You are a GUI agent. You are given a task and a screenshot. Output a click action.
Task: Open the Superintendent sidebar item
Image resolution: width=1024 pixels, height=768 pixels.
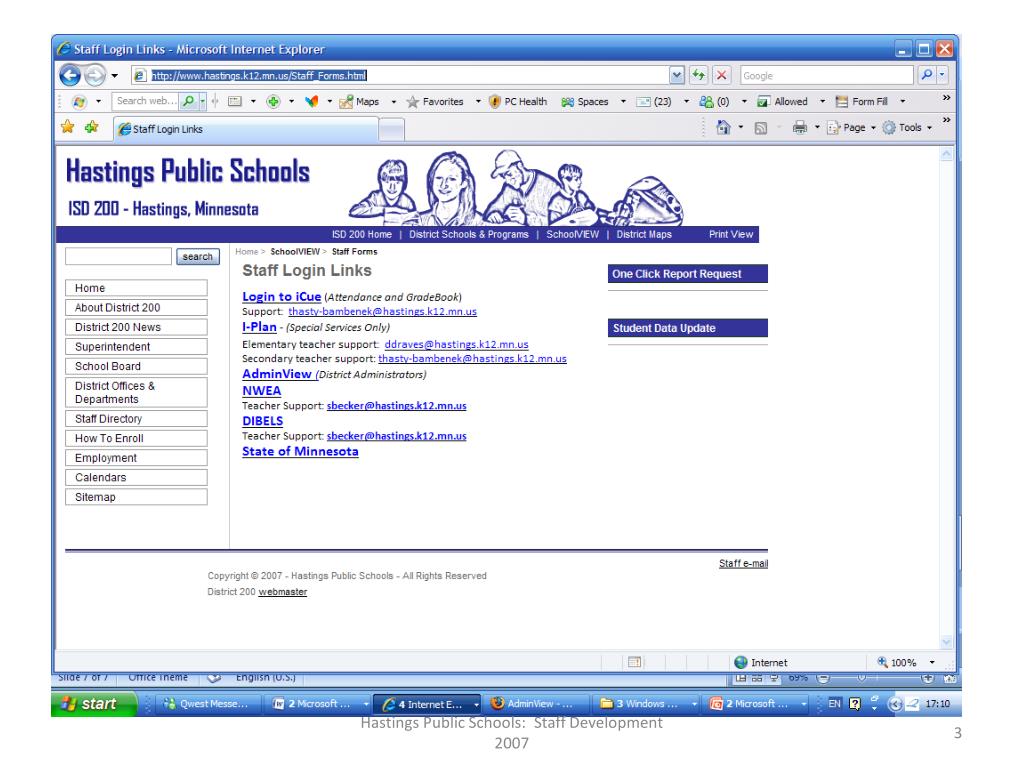pyautogui.click(x=136, y=347)
